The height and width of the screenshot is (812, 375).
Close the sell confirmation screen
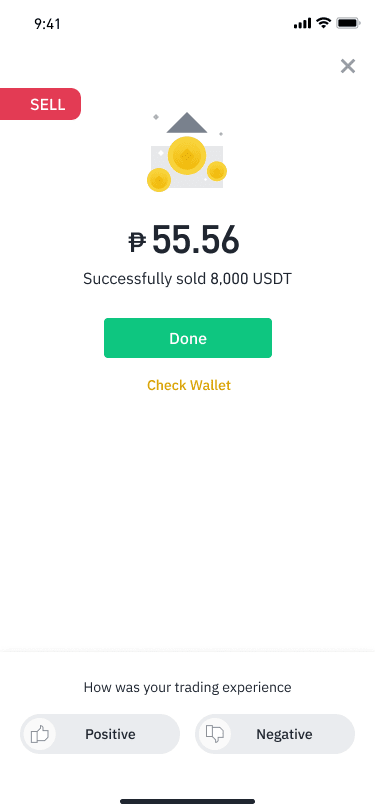point(348,66)
